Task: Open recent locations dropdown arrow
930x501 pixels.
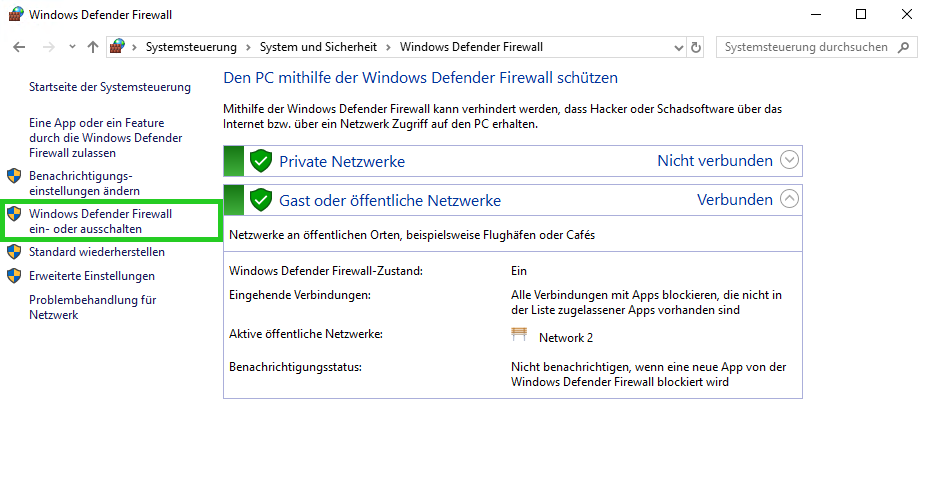Action: 72,47
